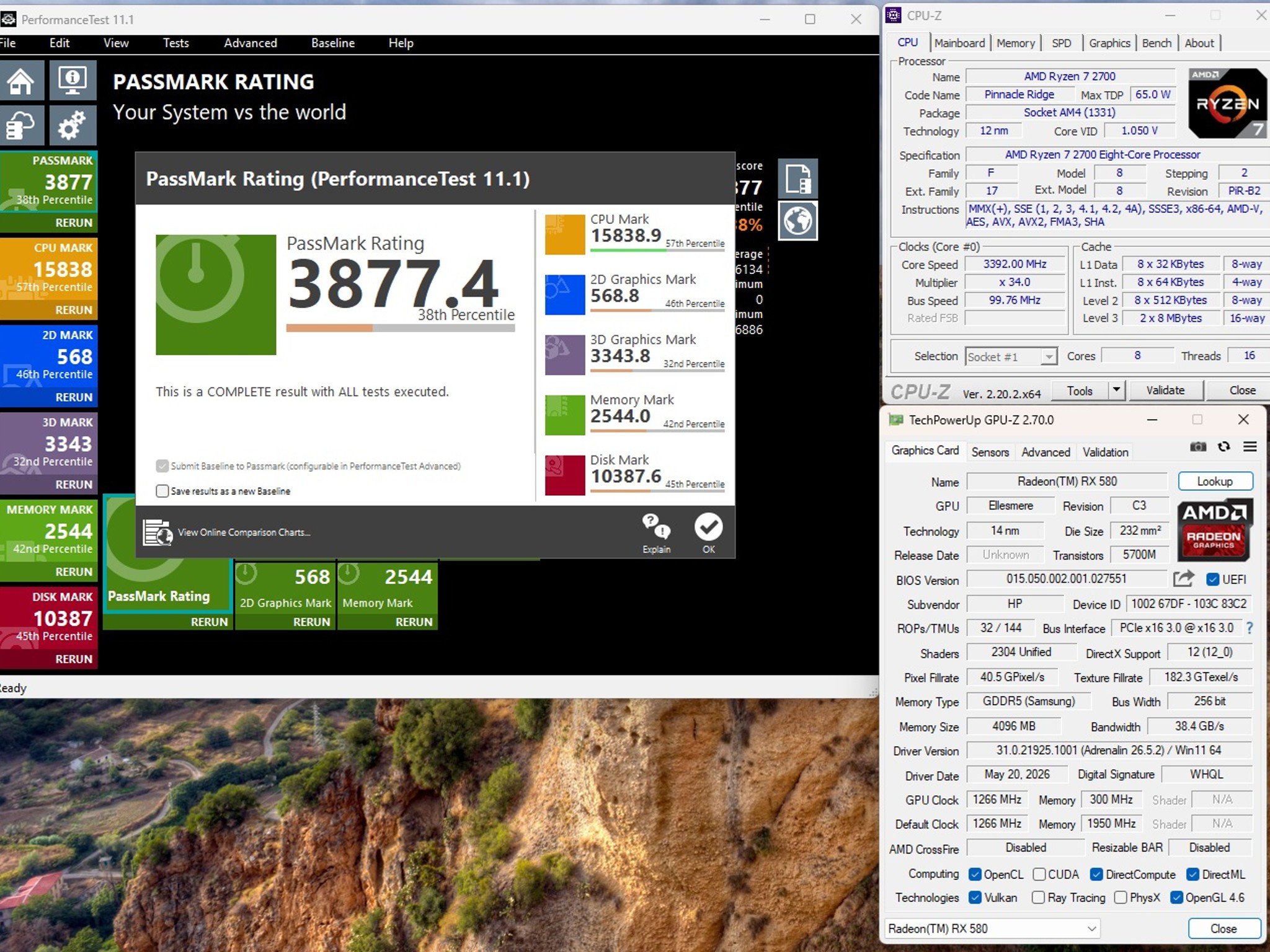Take GPU-Z screenshot with camera icon
The height and width of the screenshot is (952, 1270).
(x=1198, y=447)
